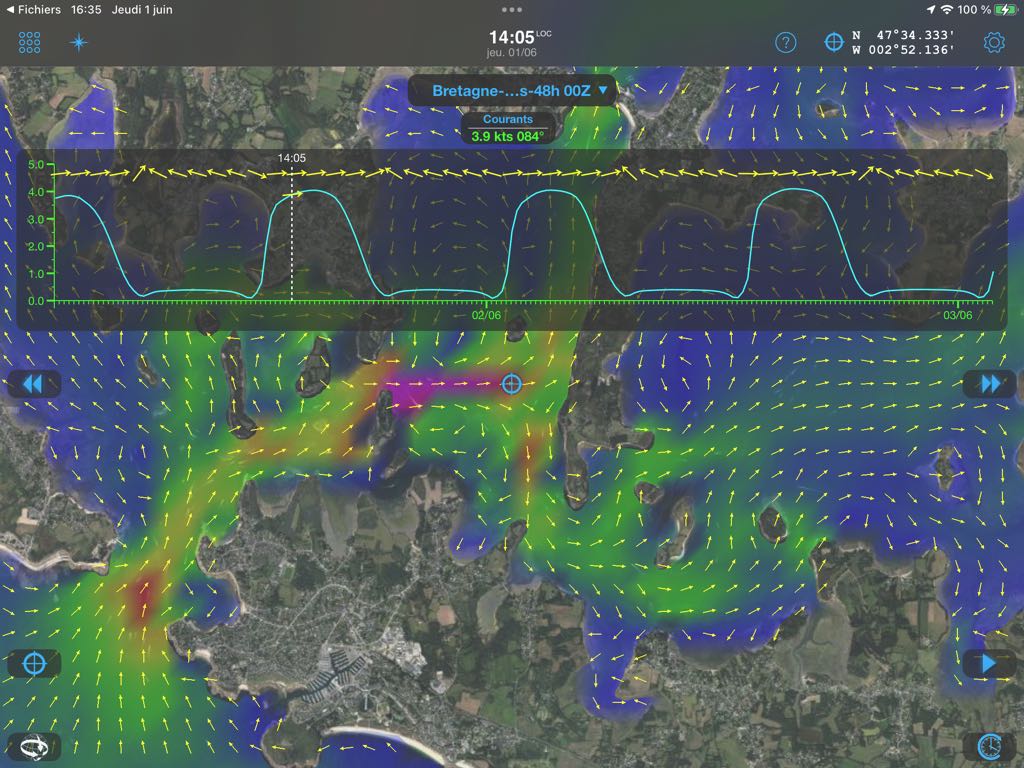
Task: Tap the GPS coordinates readout
Action: [903, 42]
